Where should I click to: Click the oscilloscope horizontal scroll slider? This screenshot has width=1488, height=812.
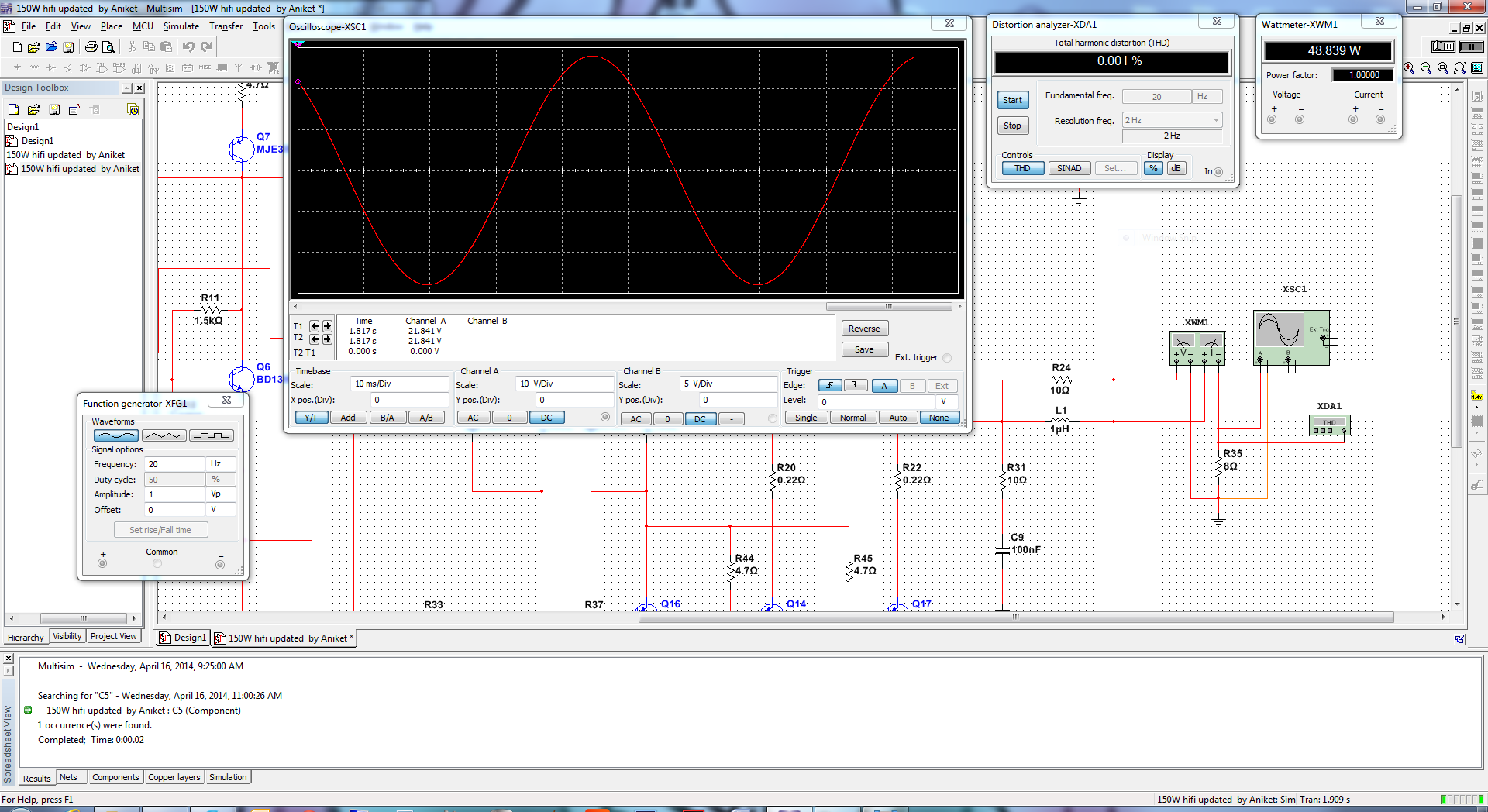click(x=889, y=306)
